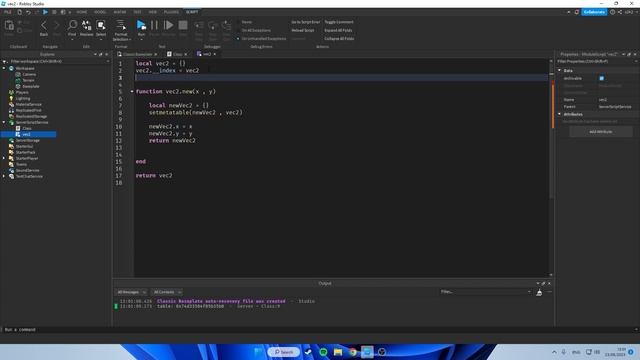Open the All Contexts dropdown in Output
640x360 pixels.
(x=167, y=292)
